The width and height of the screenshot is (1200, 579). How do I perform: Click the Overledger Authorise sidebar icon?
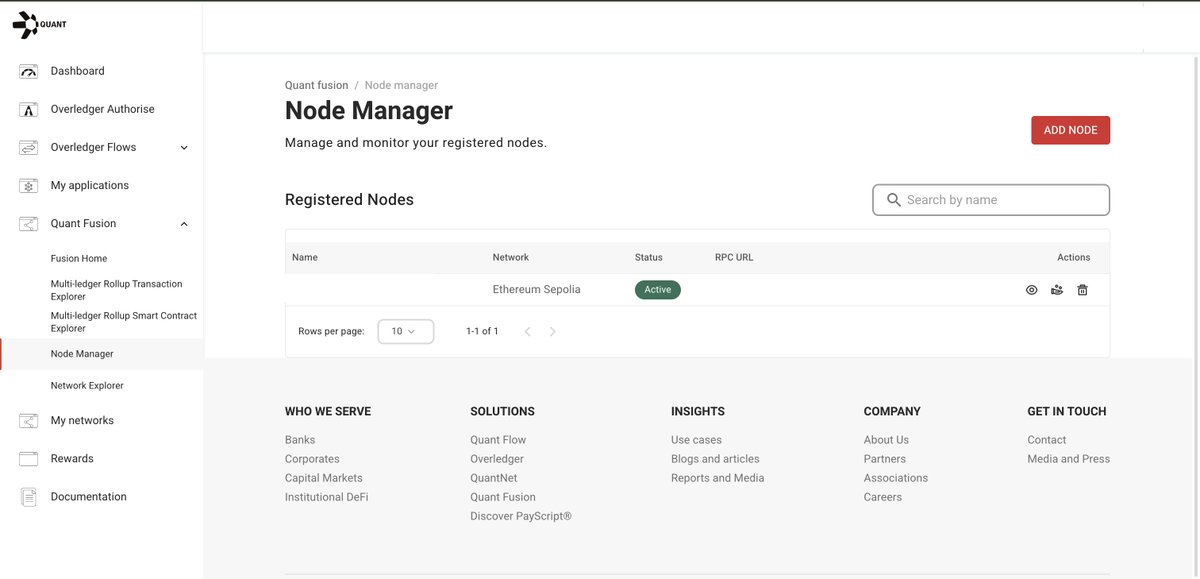point(29,109)
